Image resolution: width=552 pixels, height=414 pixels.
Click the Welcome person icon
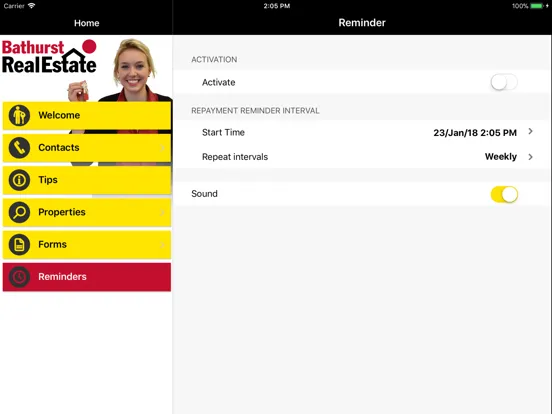click(x=19, y=115)
